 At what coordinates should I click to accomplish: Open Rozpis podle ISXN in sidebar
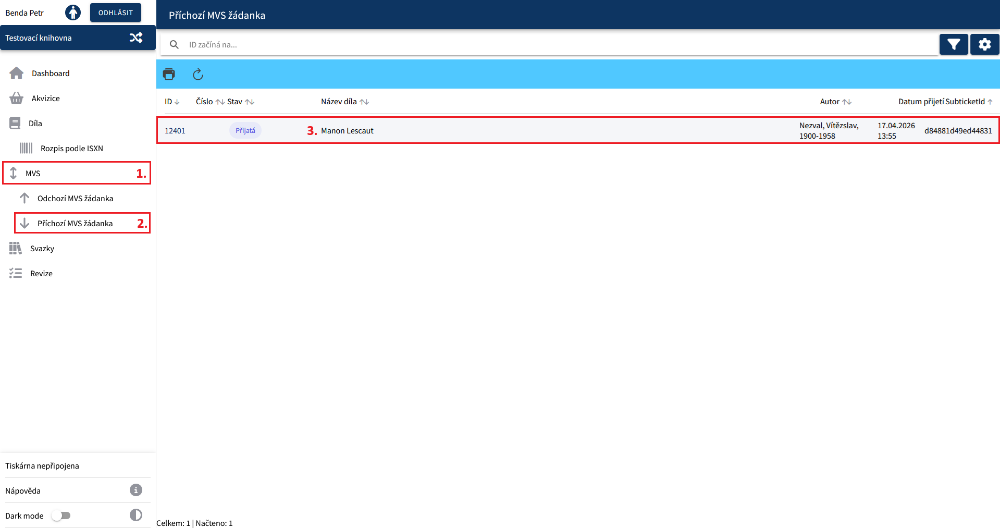[x=71, y=148]
